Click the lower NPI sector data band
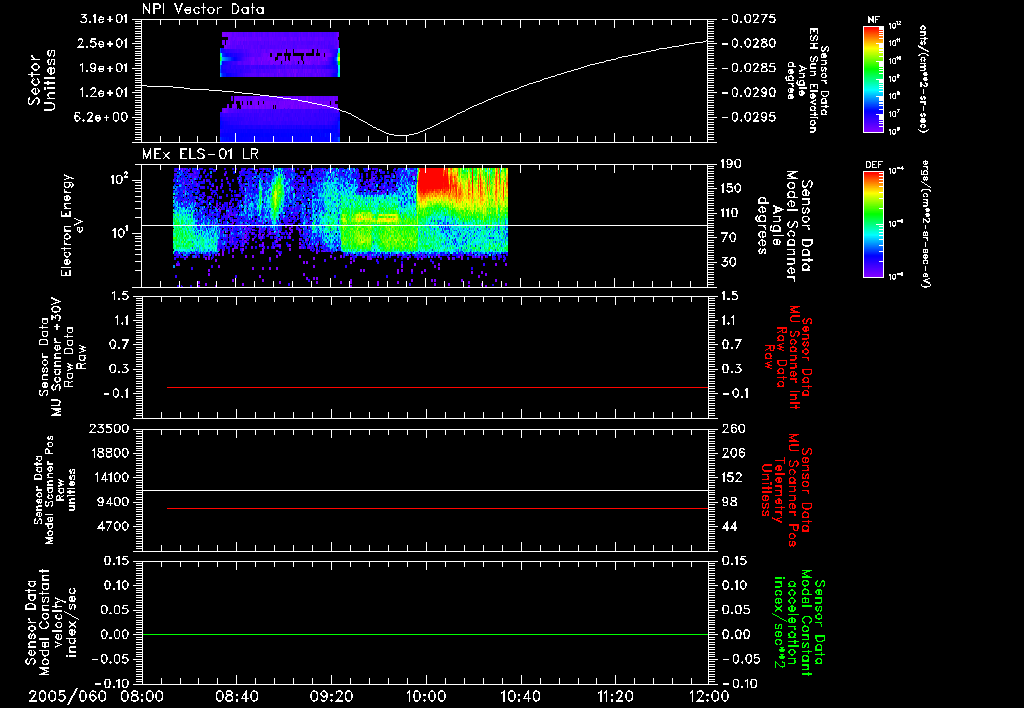1024x708 pixels. (x=280, y=119)
